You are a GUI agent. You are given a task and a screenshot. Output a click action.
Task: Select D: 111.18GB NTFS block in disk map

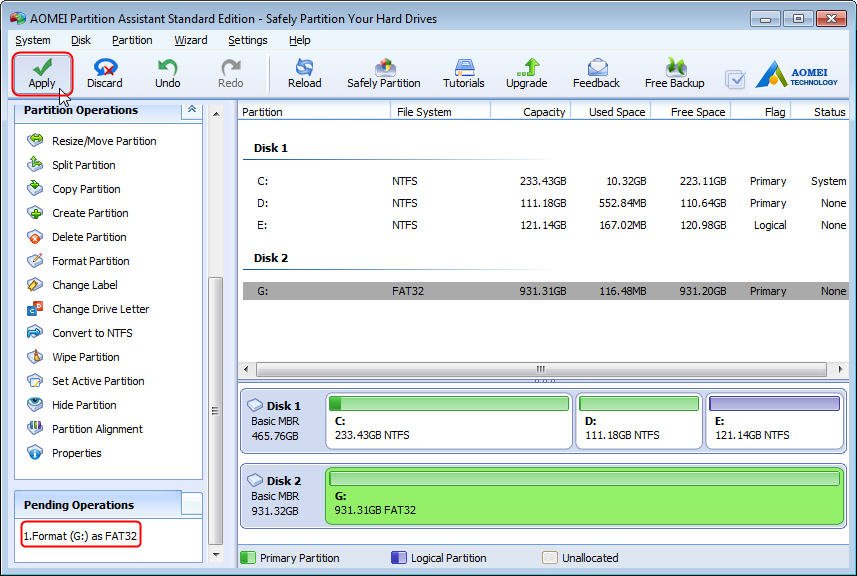(639, 421)
